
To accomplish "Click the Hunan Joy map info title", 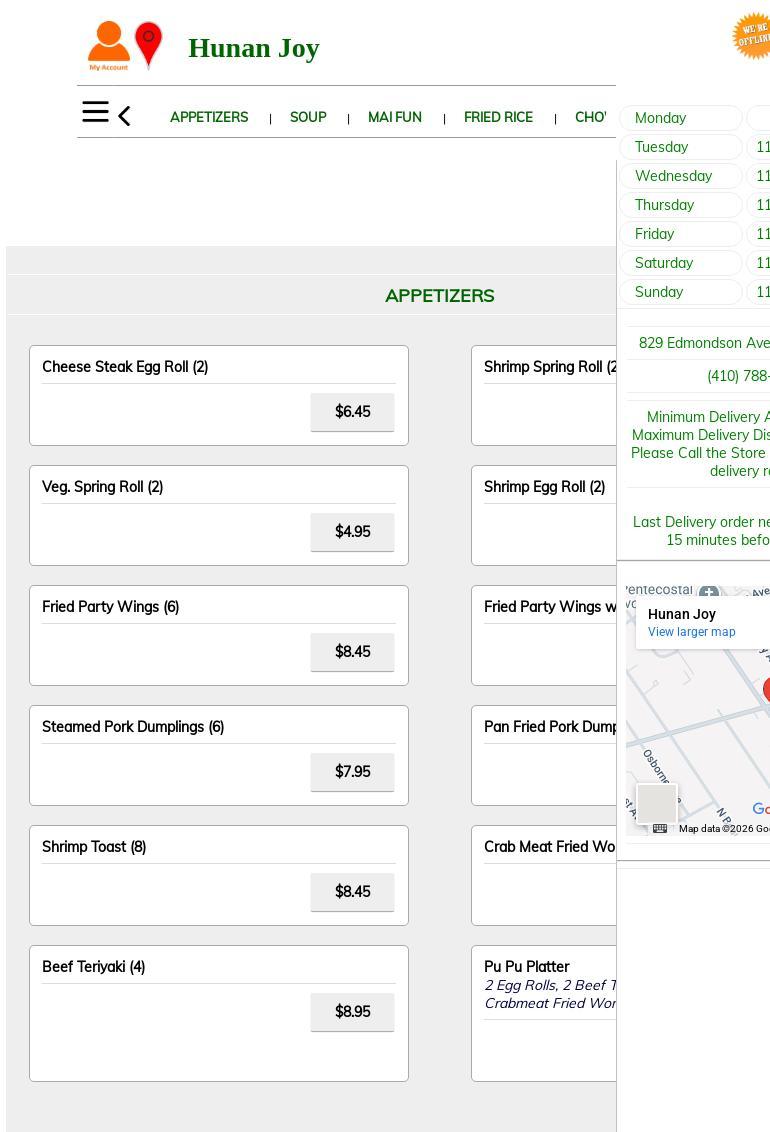I will pos(681,614).
